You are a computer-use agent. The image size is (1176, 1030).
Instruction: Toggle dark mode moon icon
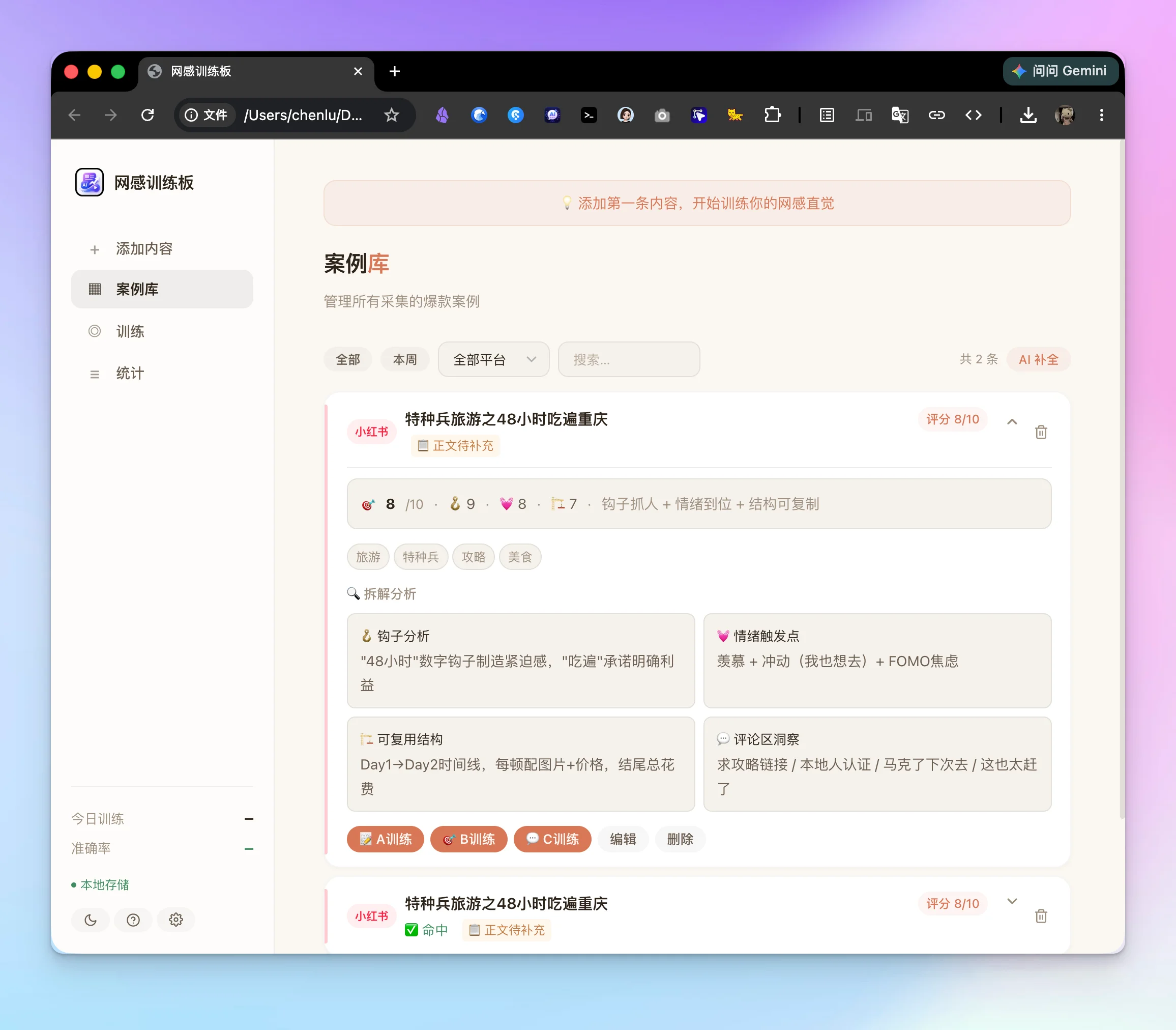91,920
